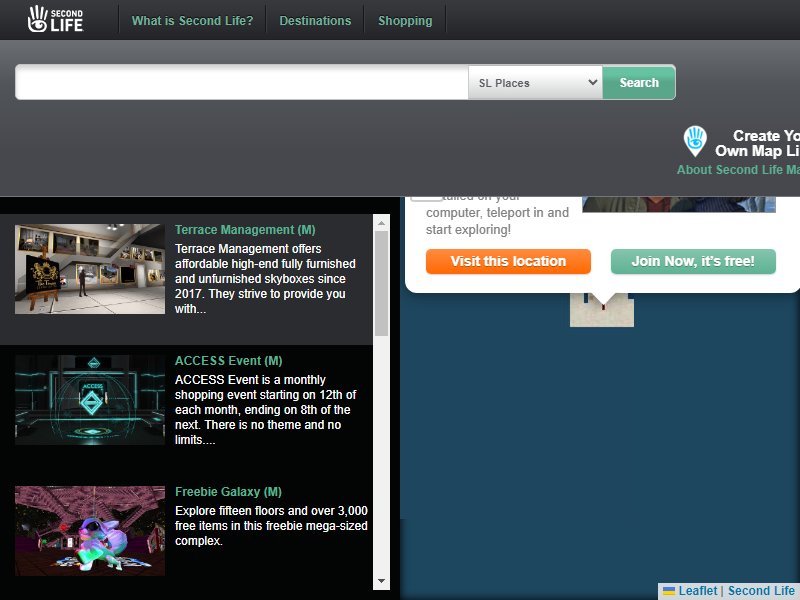This screenshot has width=800, height=600.
Task: Open the What is Second Life? menu
Action: [x=192, y=20]
